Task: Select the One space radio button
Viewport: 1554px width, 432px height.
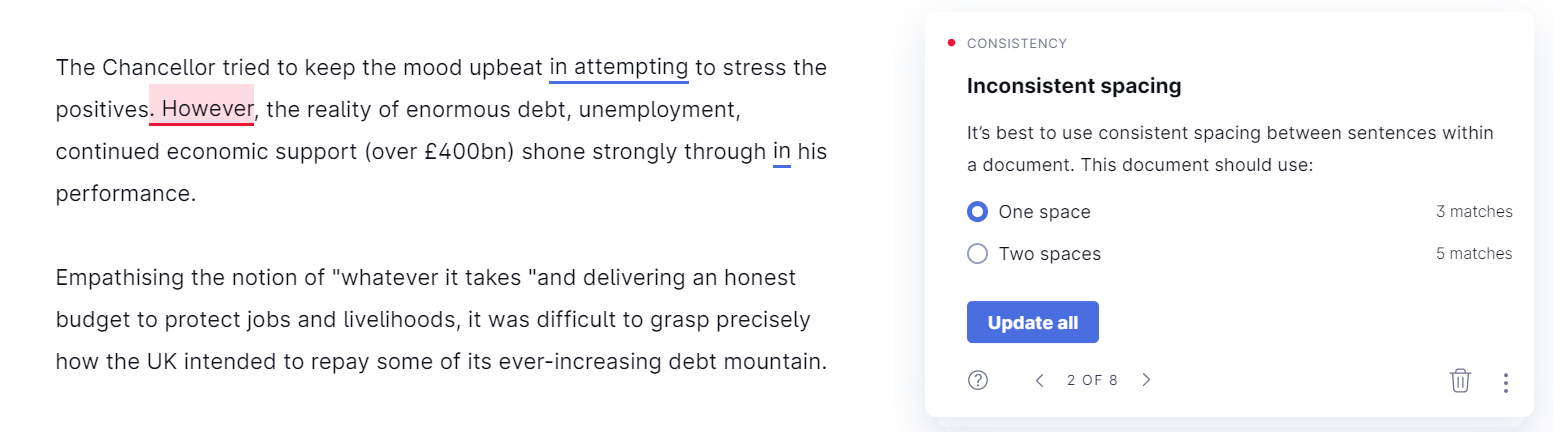Action: click(x=978, y=212)
